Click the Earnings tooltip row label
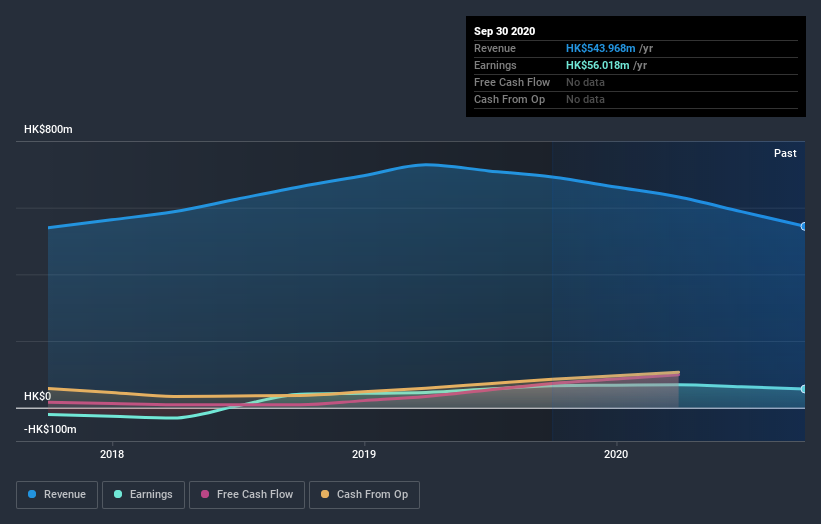 pyautogui.click(x=495, y=65)
